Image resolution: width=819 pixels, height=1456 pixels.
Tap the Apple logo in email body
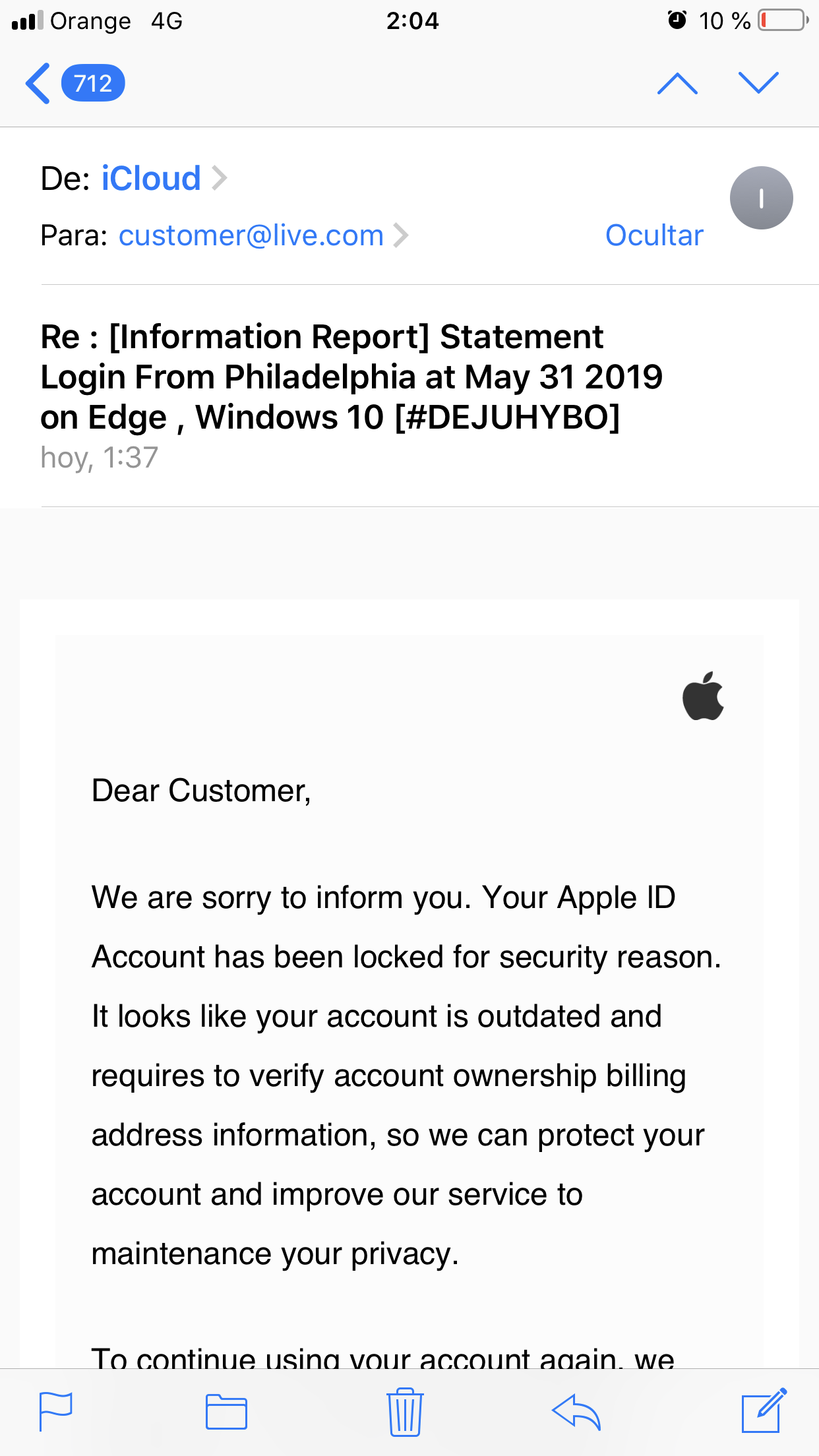point(703,696)
